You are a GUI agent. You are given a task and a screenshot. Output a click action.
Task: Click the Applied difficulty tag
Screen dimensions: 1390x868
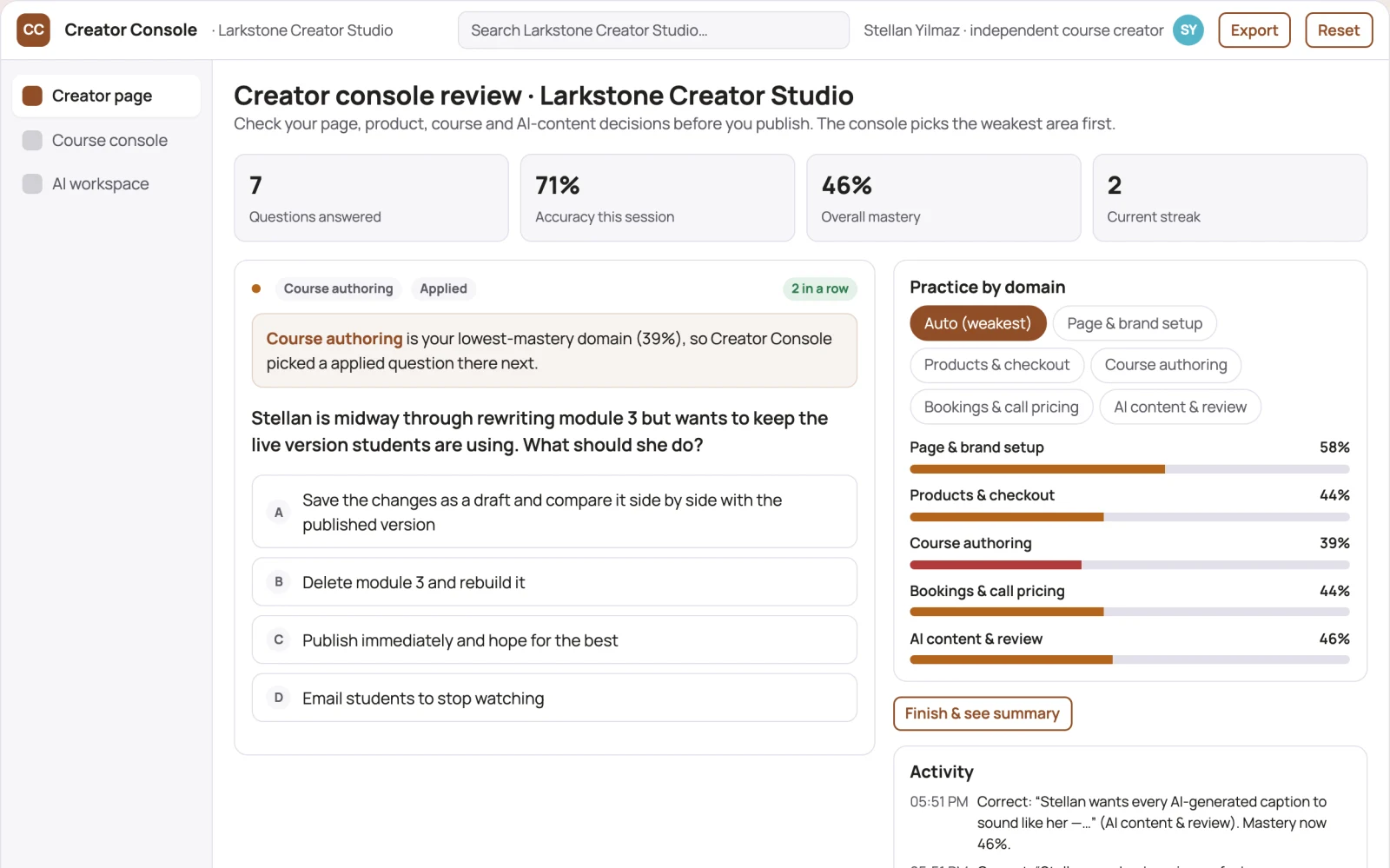tap(443, 288)
